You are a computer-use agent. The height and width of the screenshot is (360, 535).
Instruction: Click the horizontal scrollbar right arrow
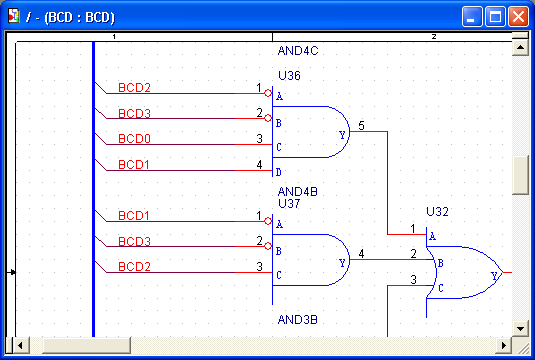[503, 345]
